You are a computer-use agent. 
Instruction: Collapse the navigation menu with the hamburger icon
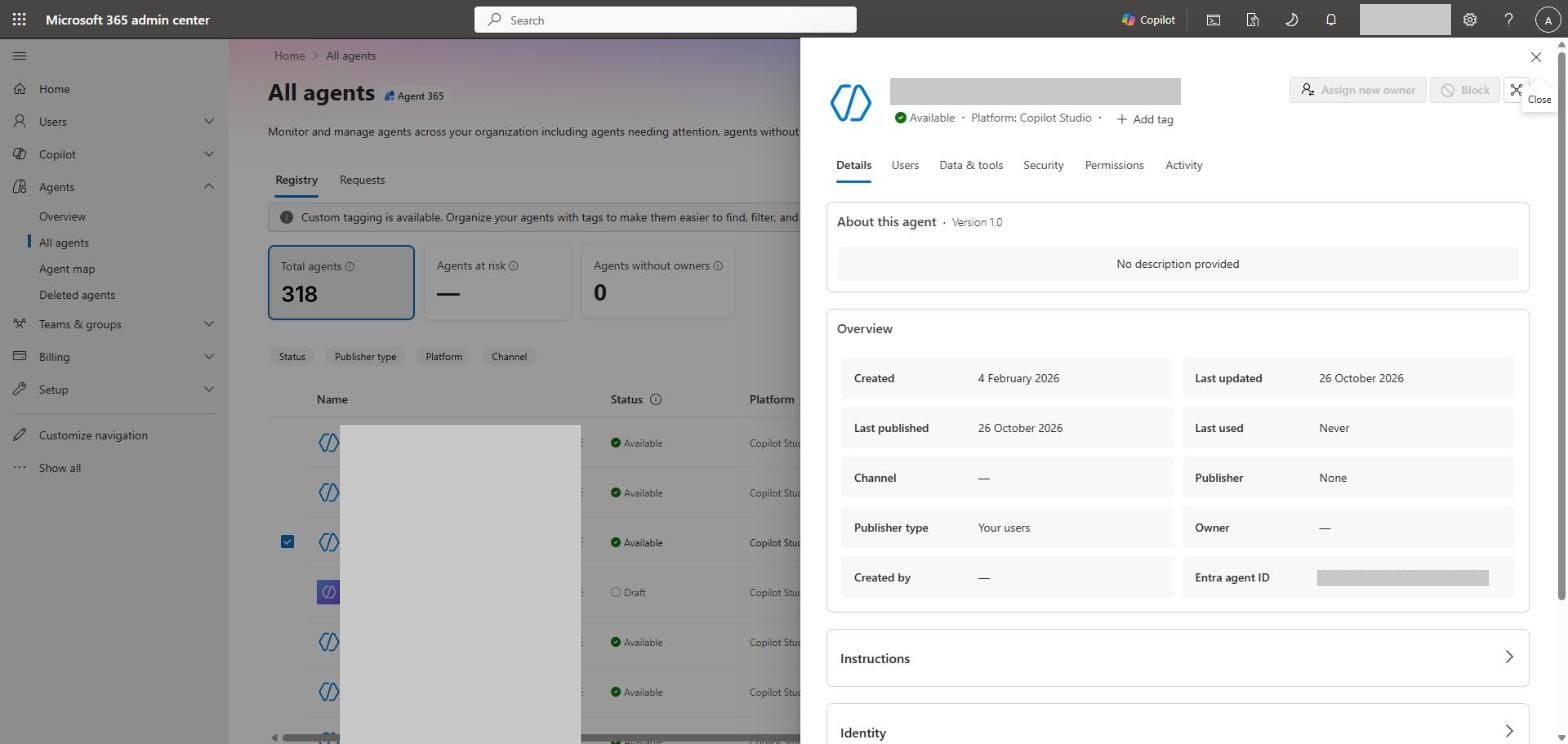(x=19, y=56)
